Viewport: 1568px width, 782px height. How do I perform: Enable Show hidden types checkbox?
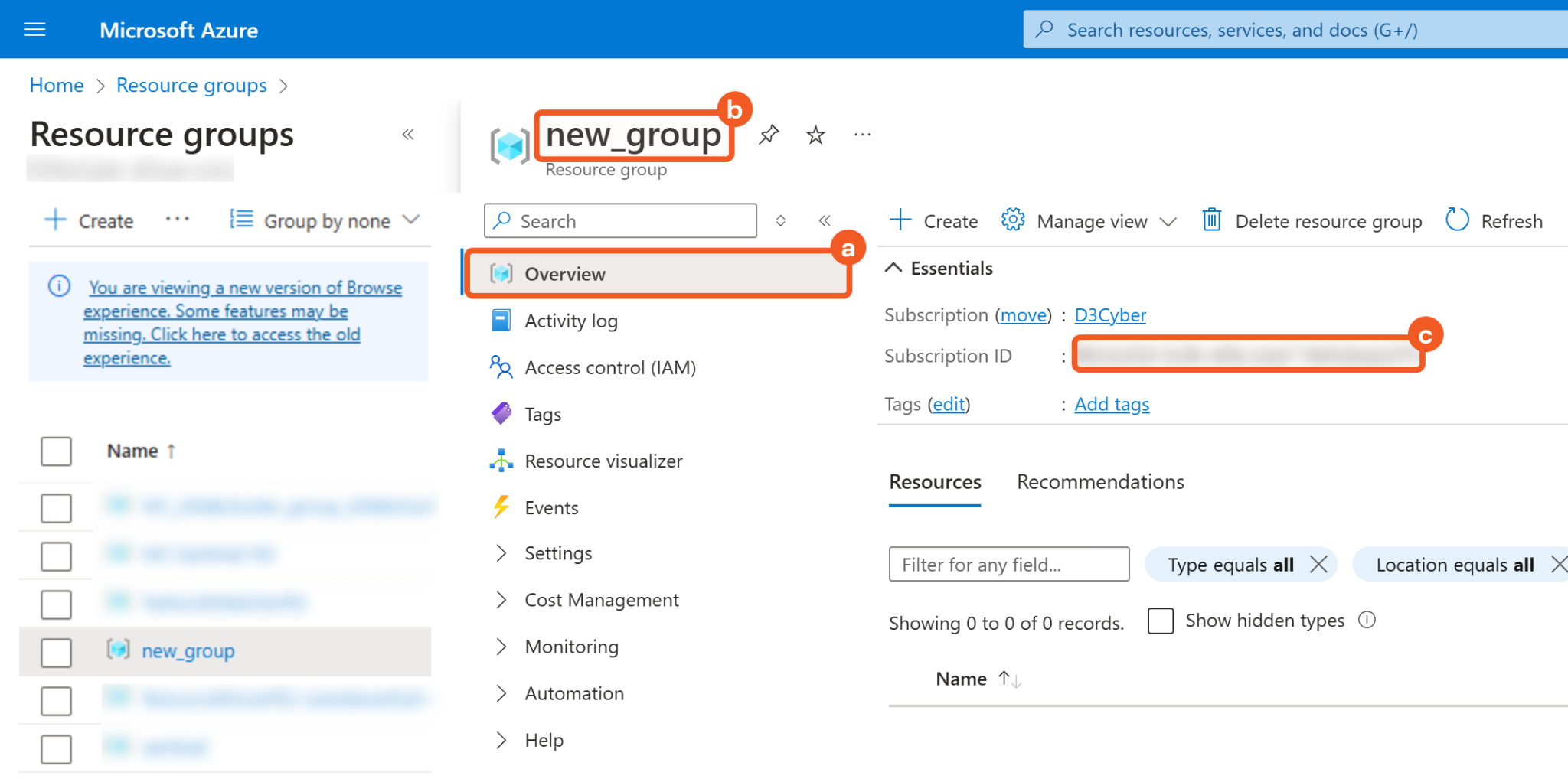point(1160,621)
